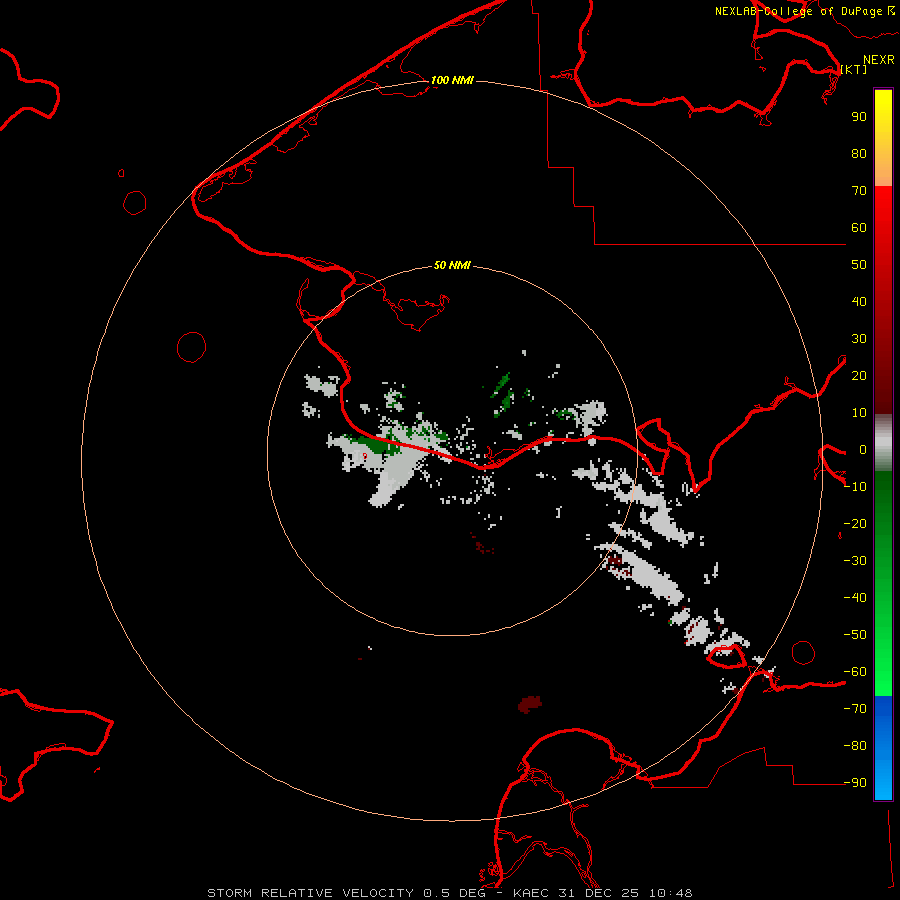Select the positive 30 scale value
Image resolution: width=900 pixels, height=900 pixels.
click(x=859, y=339)
